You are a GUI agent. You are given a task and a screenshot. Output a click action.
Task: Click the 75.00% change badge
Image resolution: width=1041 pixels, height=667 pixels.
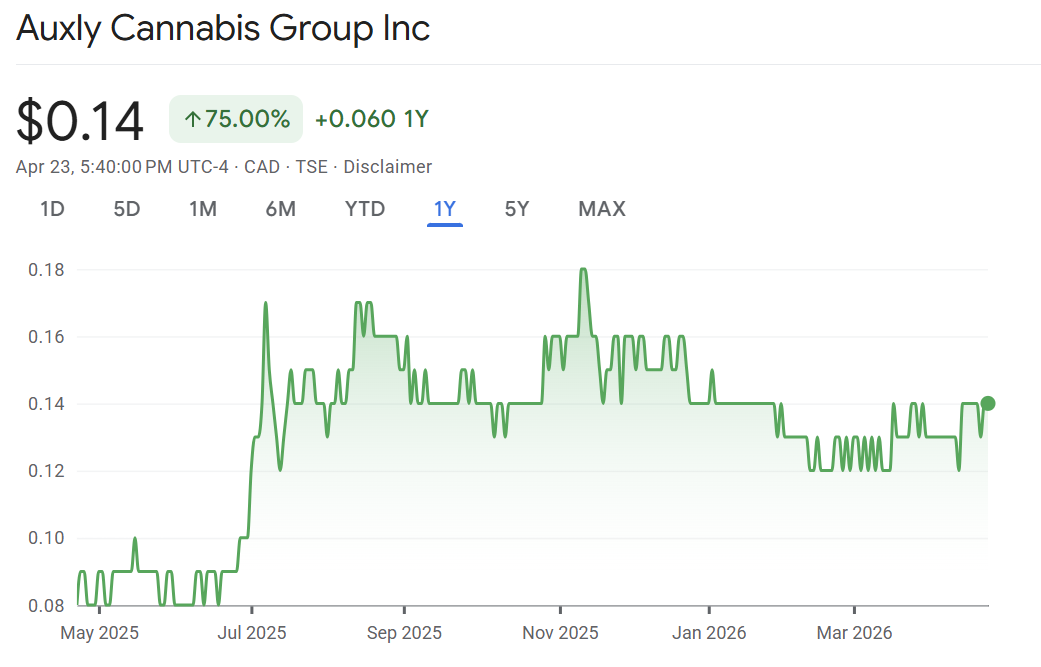pyautogui.click(x=236, y=120)
